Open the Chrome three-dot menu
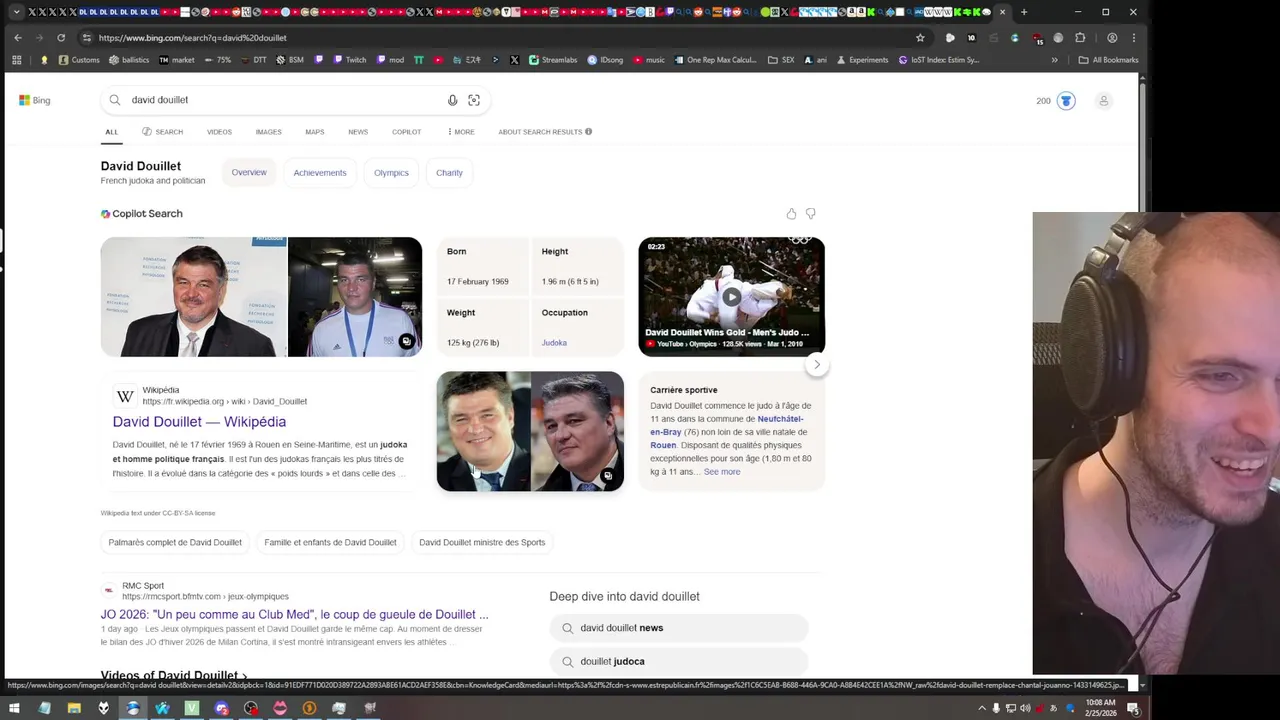The width and height of the screenshot is (1280, 720). point(1133,38)
